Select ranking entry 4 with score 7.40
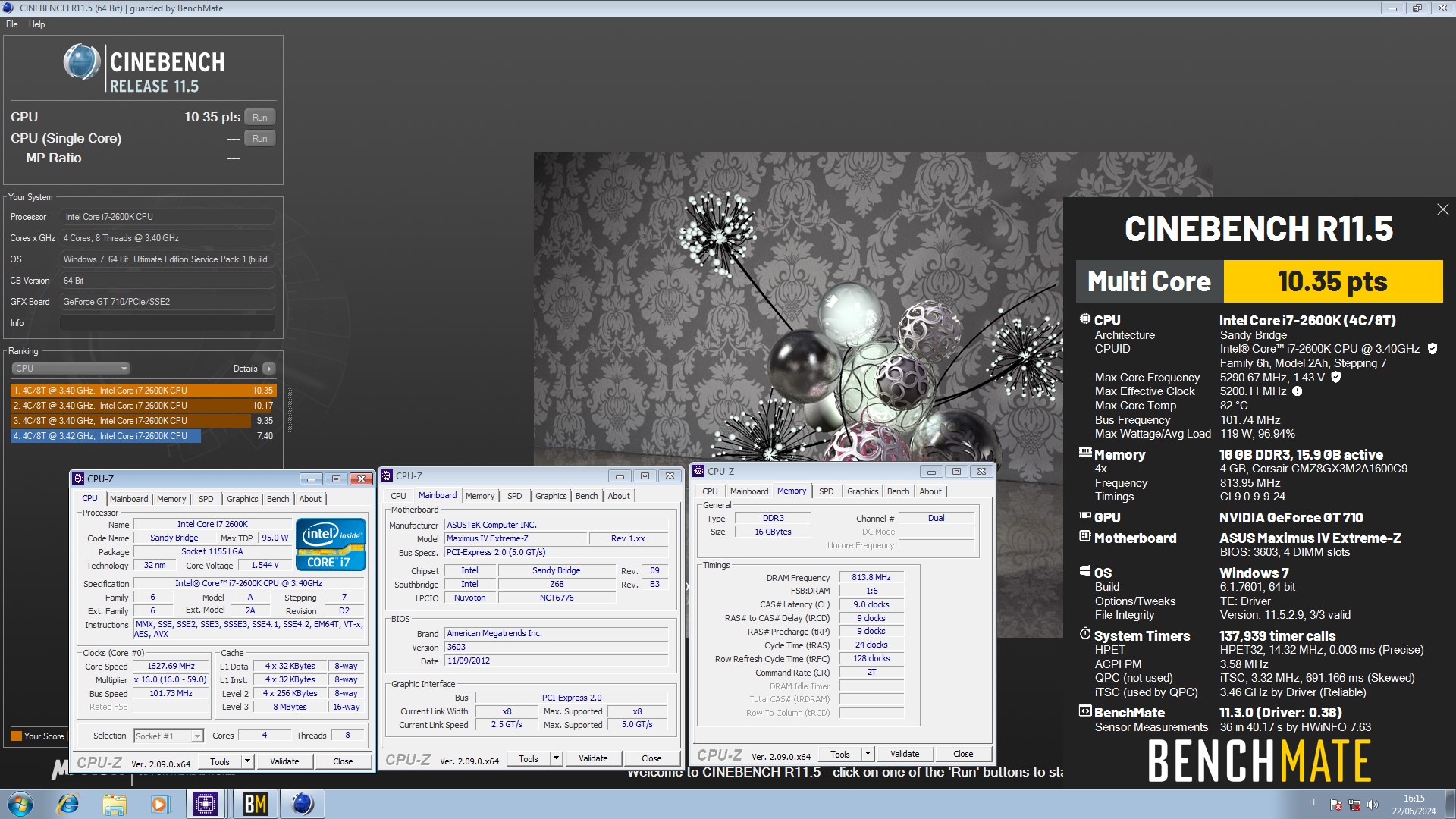Screen dimensions: 1456x819 click(x=143, y=436)
